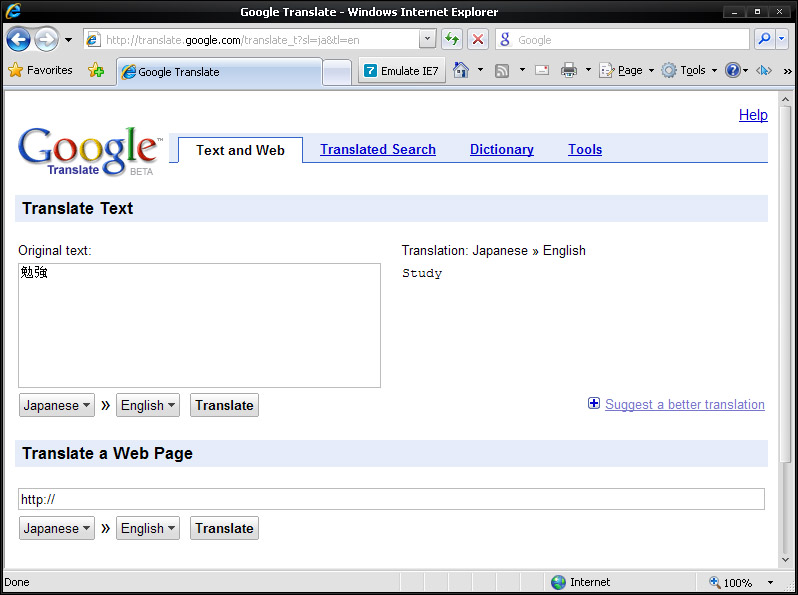Click the Help link
This screenshot has height=595, width=798.
753,115
